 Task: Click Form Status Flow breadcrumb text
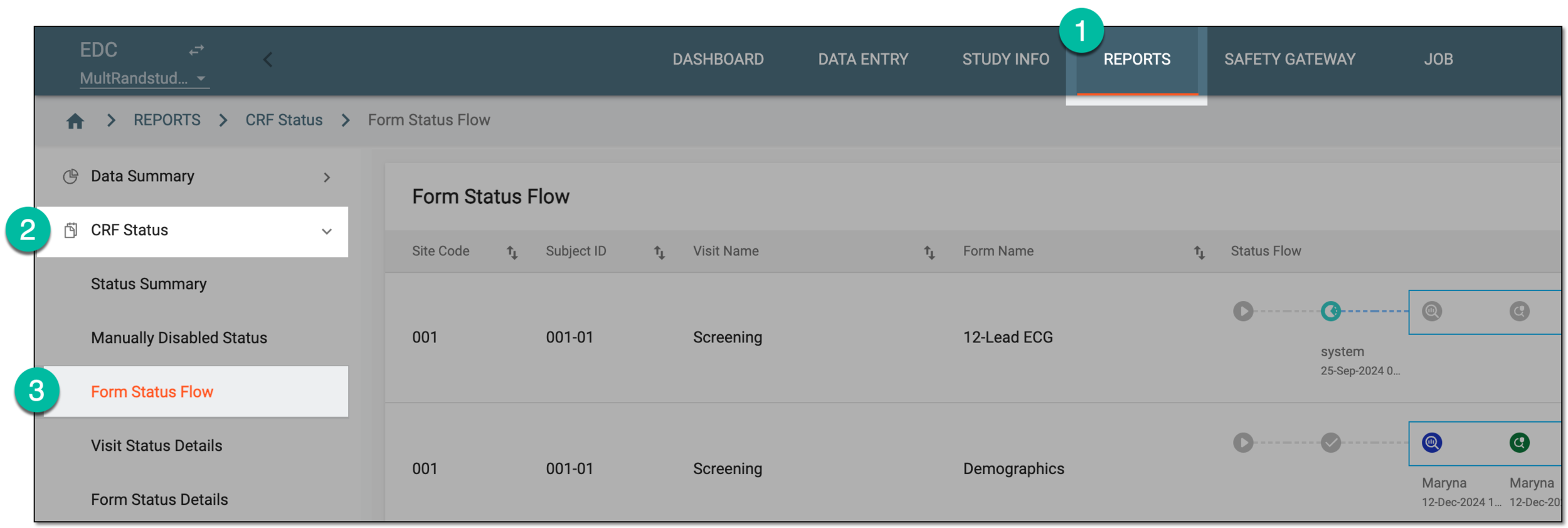coord(428,120)
